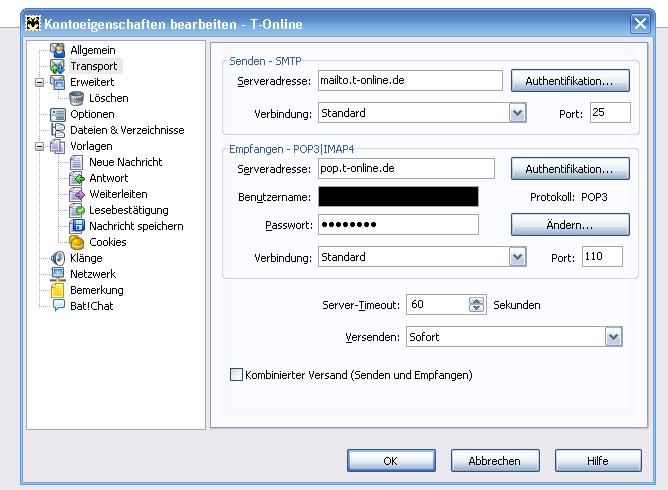The height and width of the screenshot is (490, 668).
Task: Select Neue Nachricht template entry
Action: (126, 162)
